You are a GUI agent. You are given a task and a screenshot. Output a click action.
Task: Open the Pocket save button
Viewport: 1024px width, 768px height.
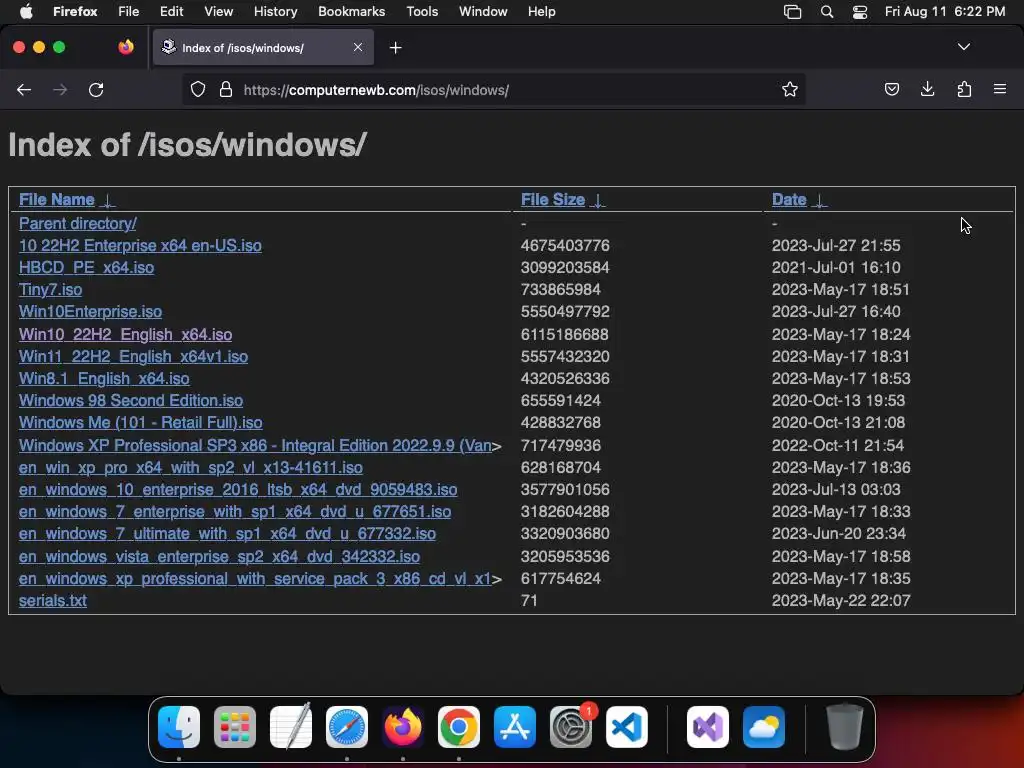(x=891, y=89)
